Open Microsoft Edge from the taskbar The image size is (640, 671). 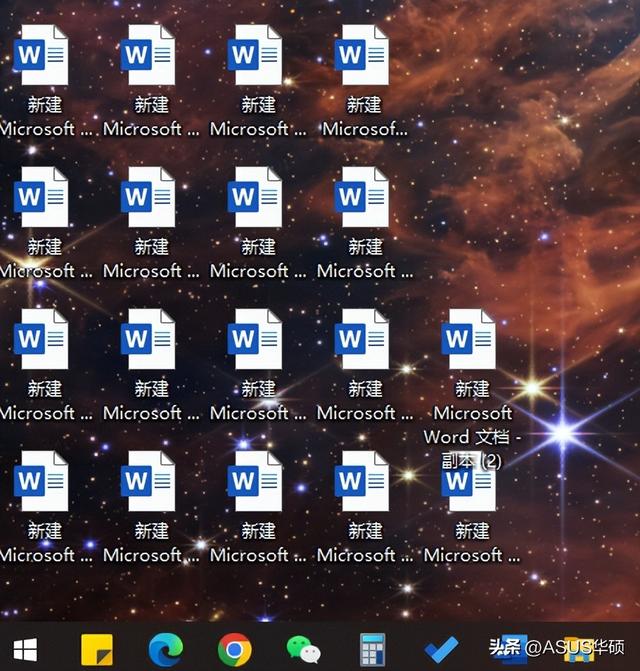point(166,650)
